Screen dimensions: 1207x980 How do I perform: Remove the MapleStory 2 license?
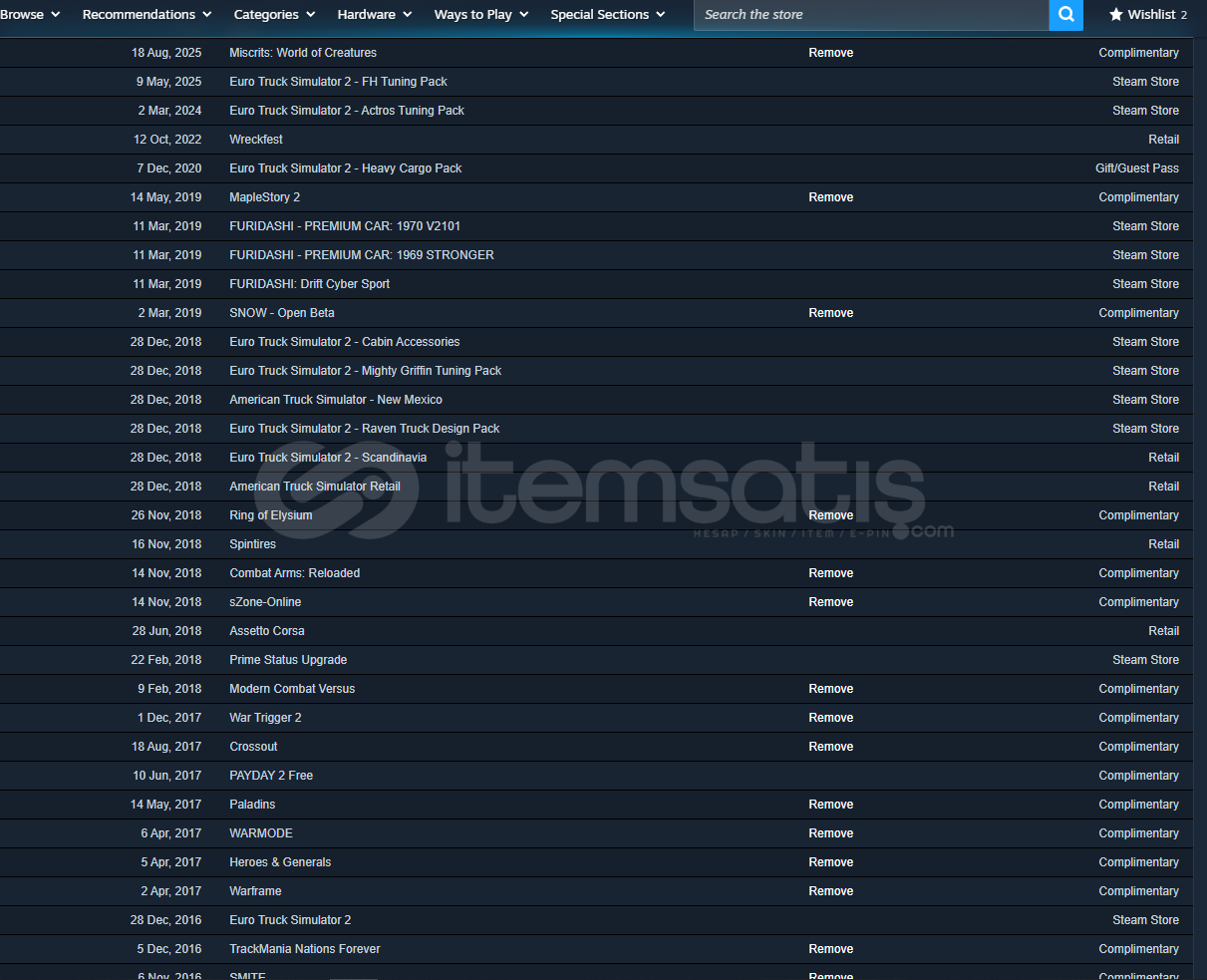click(x=830, y=197)
